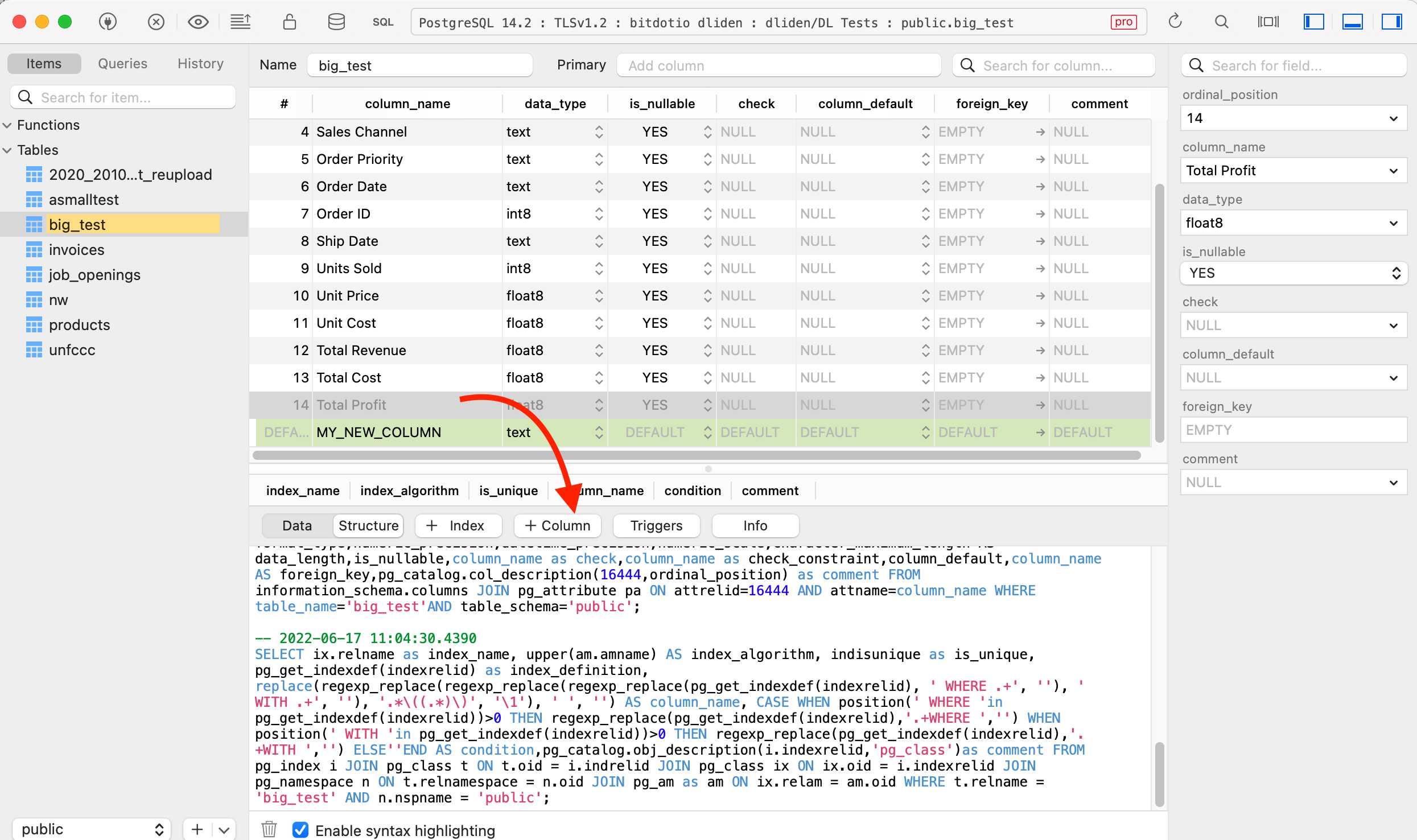Open the public schema selector

click(91, 830)
